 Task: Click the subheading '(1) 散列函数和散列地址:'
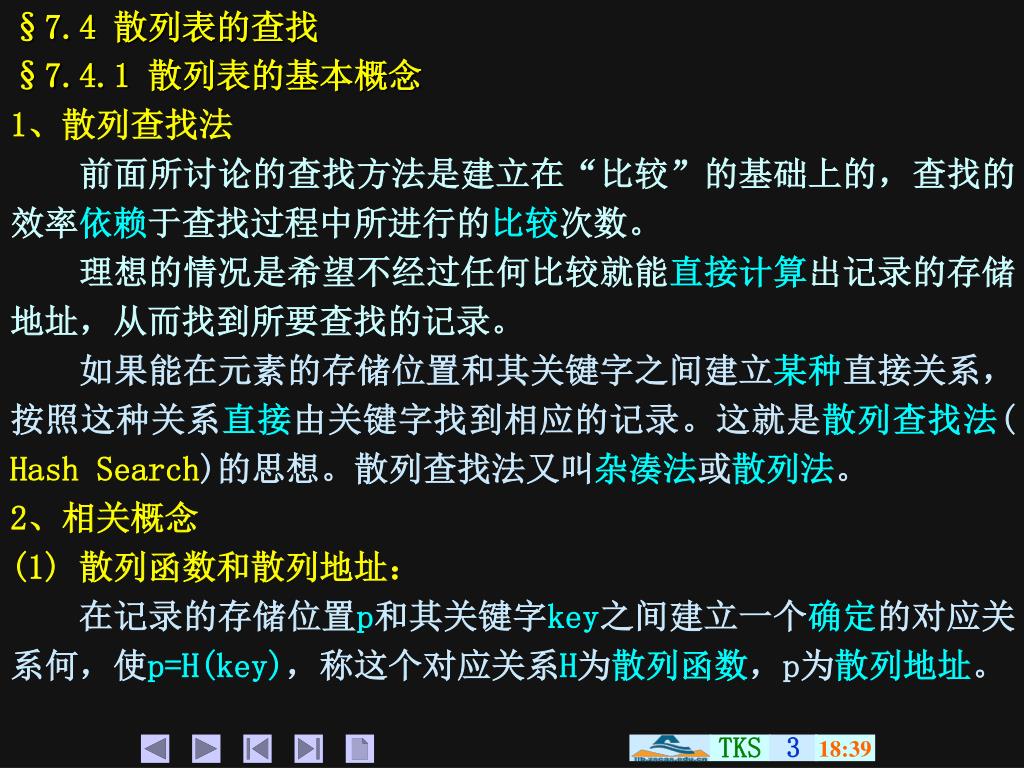[208, 566]
